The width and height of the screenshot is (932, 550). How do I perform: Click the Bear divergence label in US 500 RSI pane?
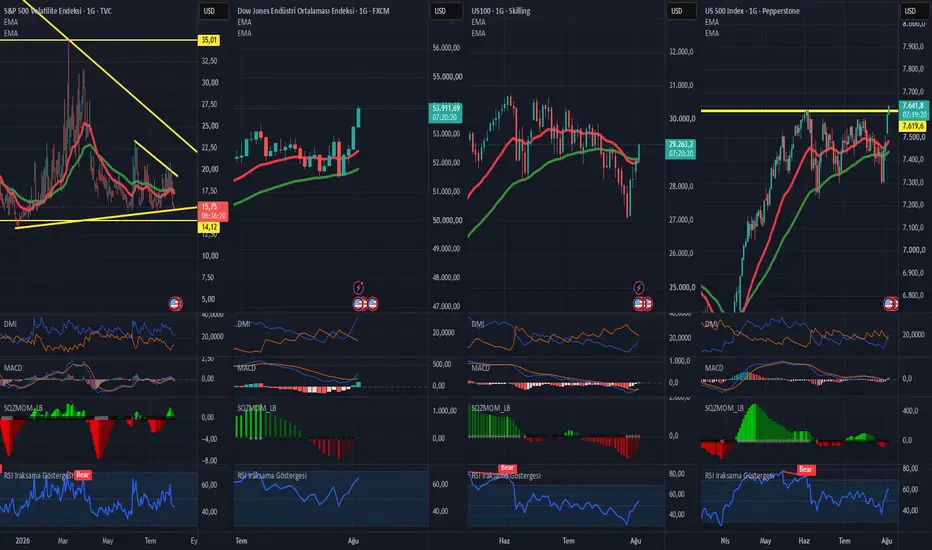point(805,470)
